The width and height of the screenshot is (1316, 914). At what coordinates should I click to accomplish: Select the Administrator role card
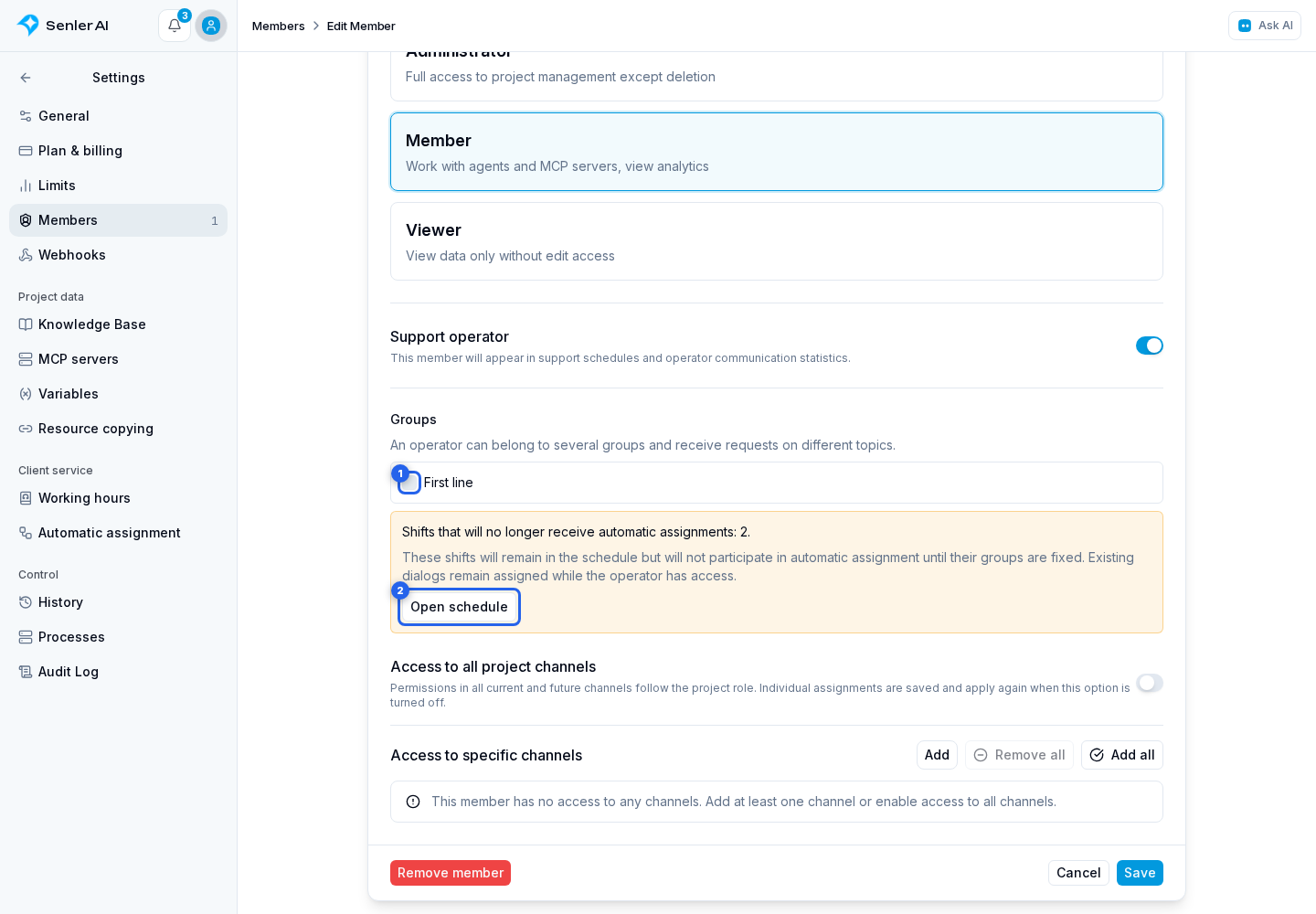tap(777, 76)
